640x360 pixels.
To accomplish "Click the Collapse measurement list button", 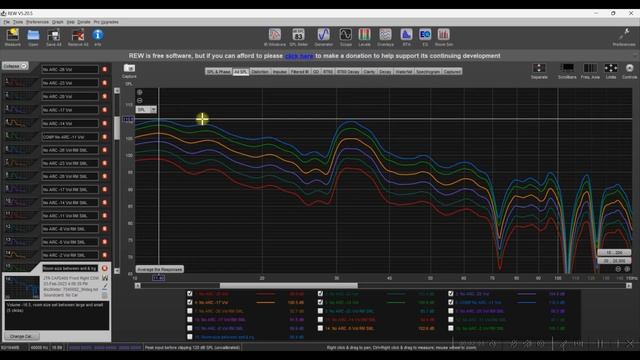I will (x=15, y=66).
